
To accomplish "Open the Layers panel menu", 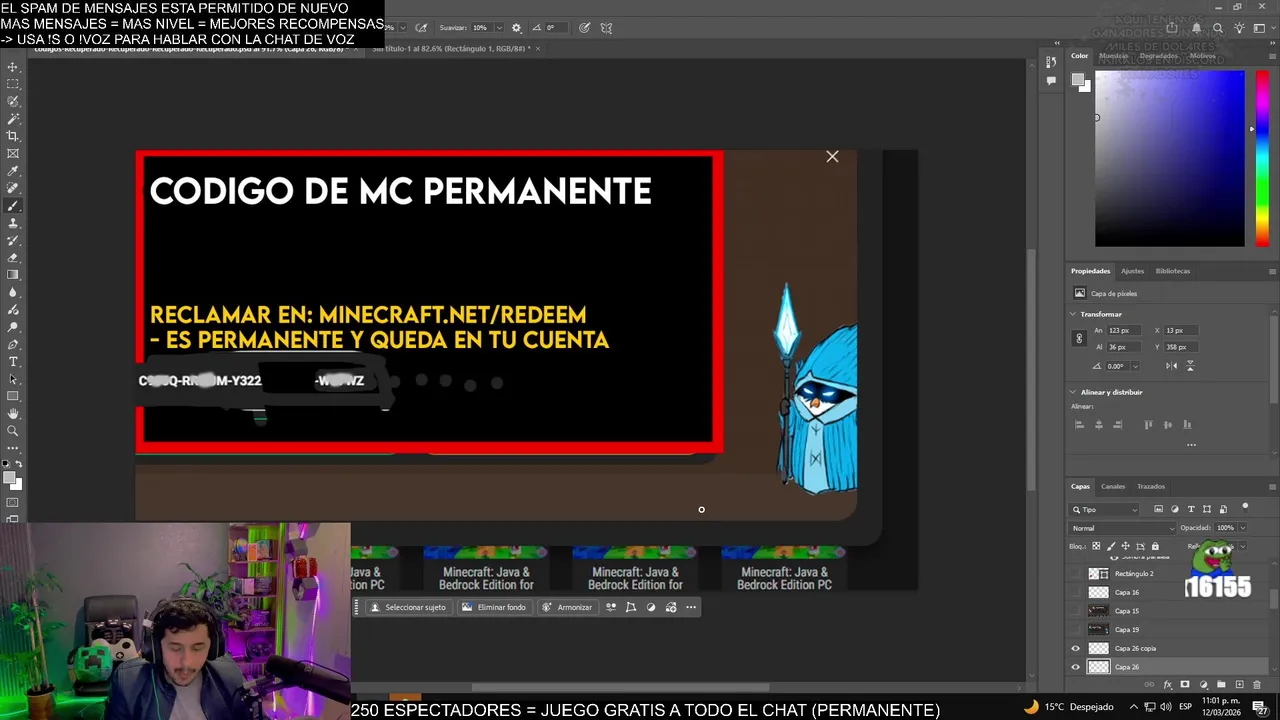I will click(x=1272, y=487).
